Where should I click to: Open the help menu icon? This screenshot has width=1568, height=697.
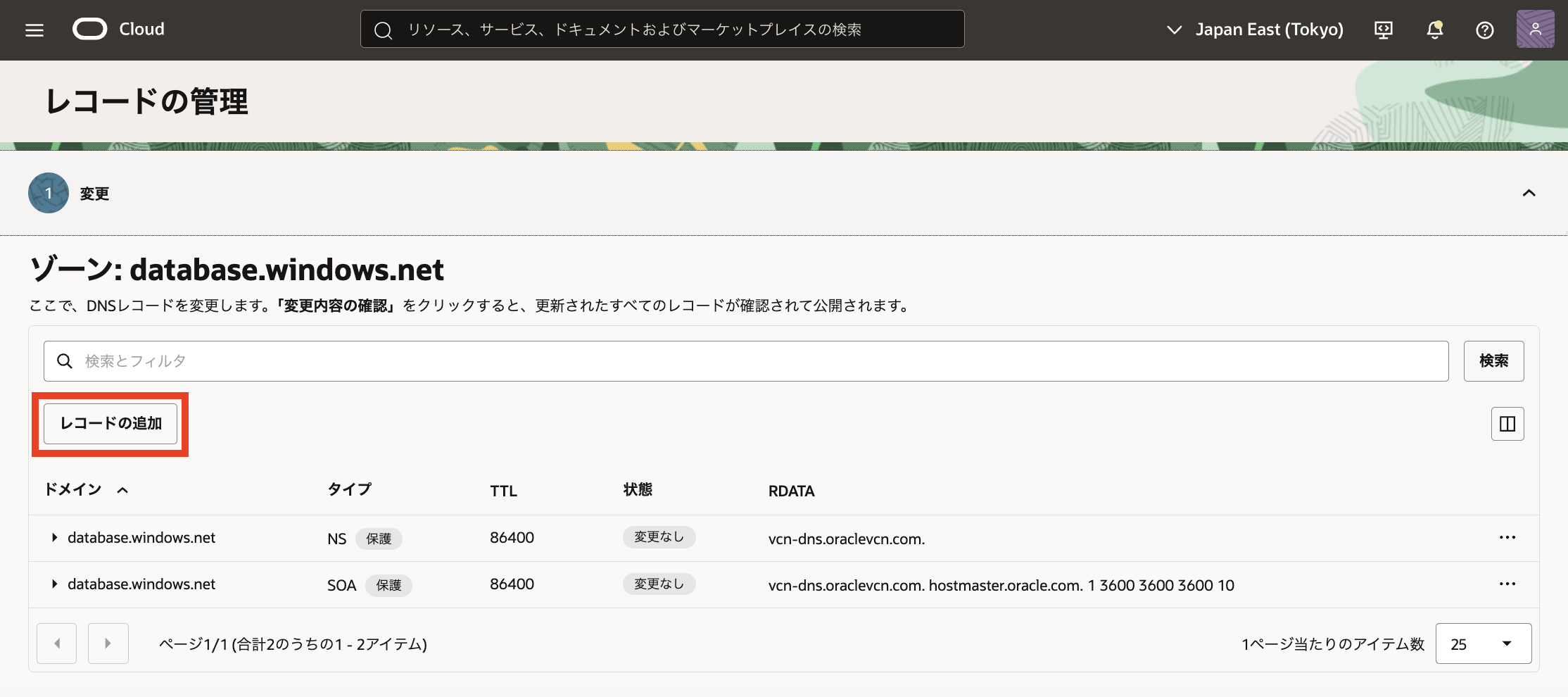[1484, 29]
